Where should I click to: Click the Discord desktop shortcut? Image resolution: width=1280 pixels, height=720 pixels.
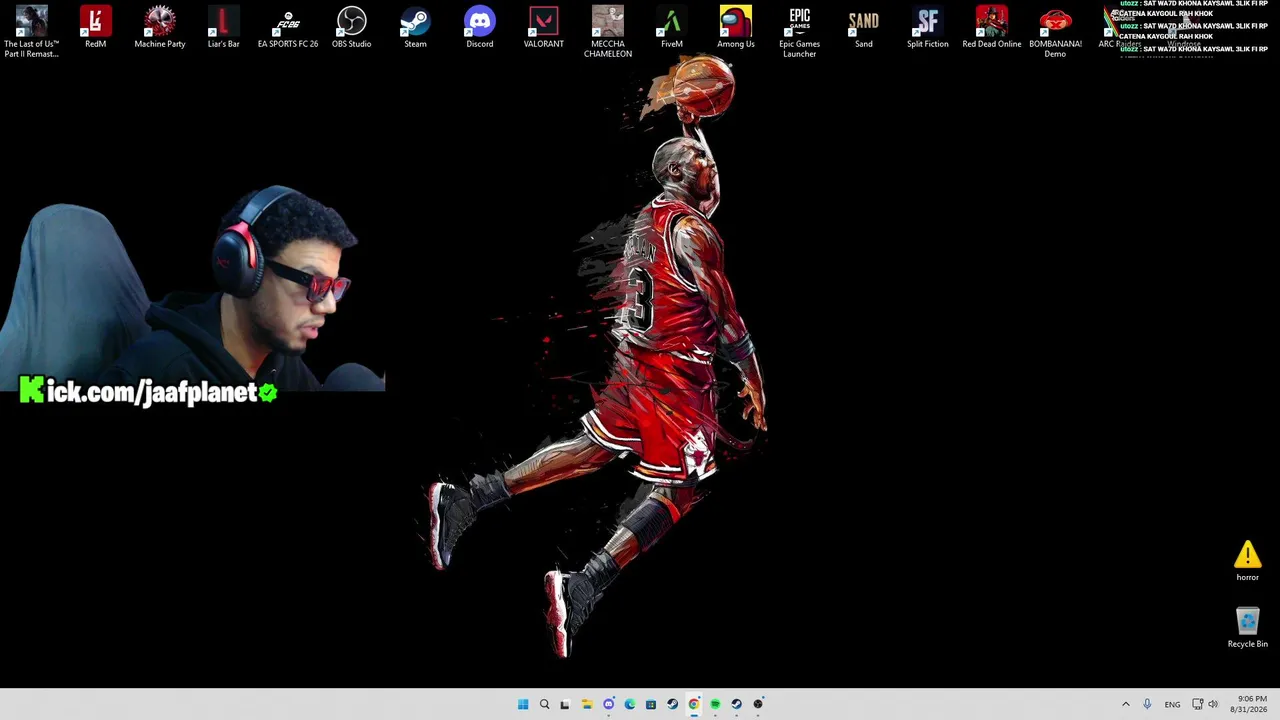pyautogui.click(x=480, y=27)
